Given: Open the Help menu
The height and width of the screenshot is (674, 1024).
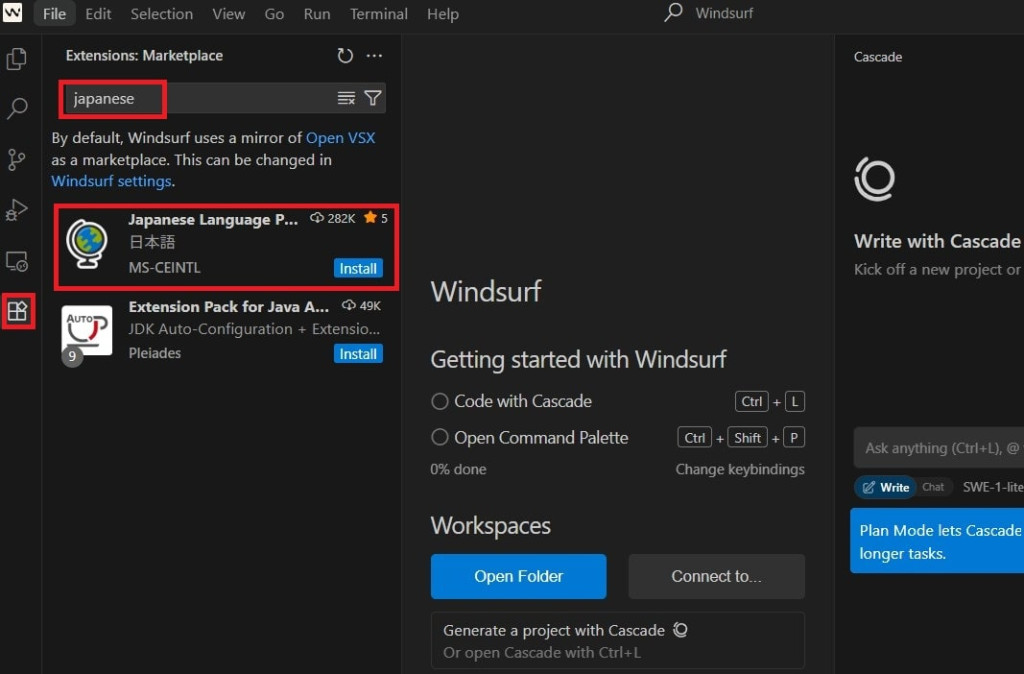Looking at the screenshot, I should click(443, 14).
